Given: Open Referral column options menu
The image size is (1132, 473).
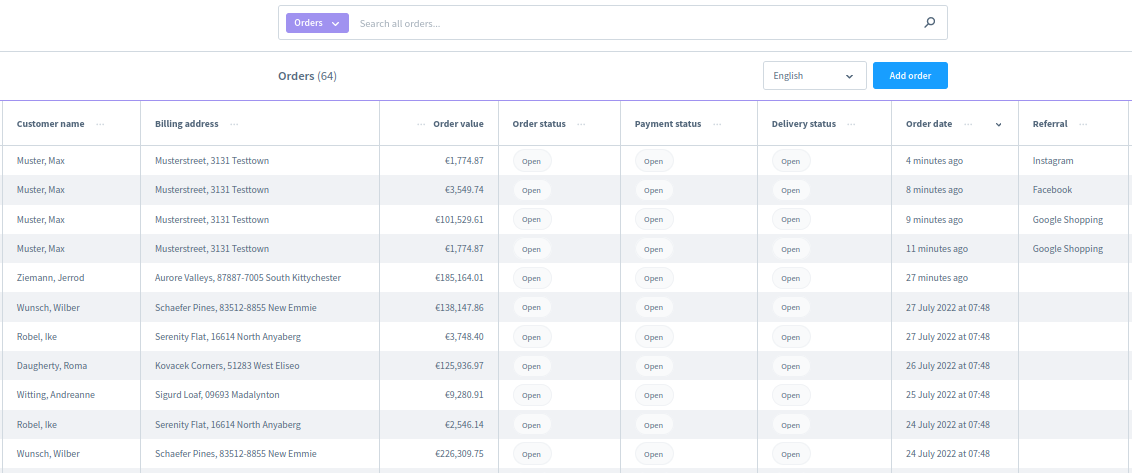Looking at the screenshot, I should [x=1083, y=124].
